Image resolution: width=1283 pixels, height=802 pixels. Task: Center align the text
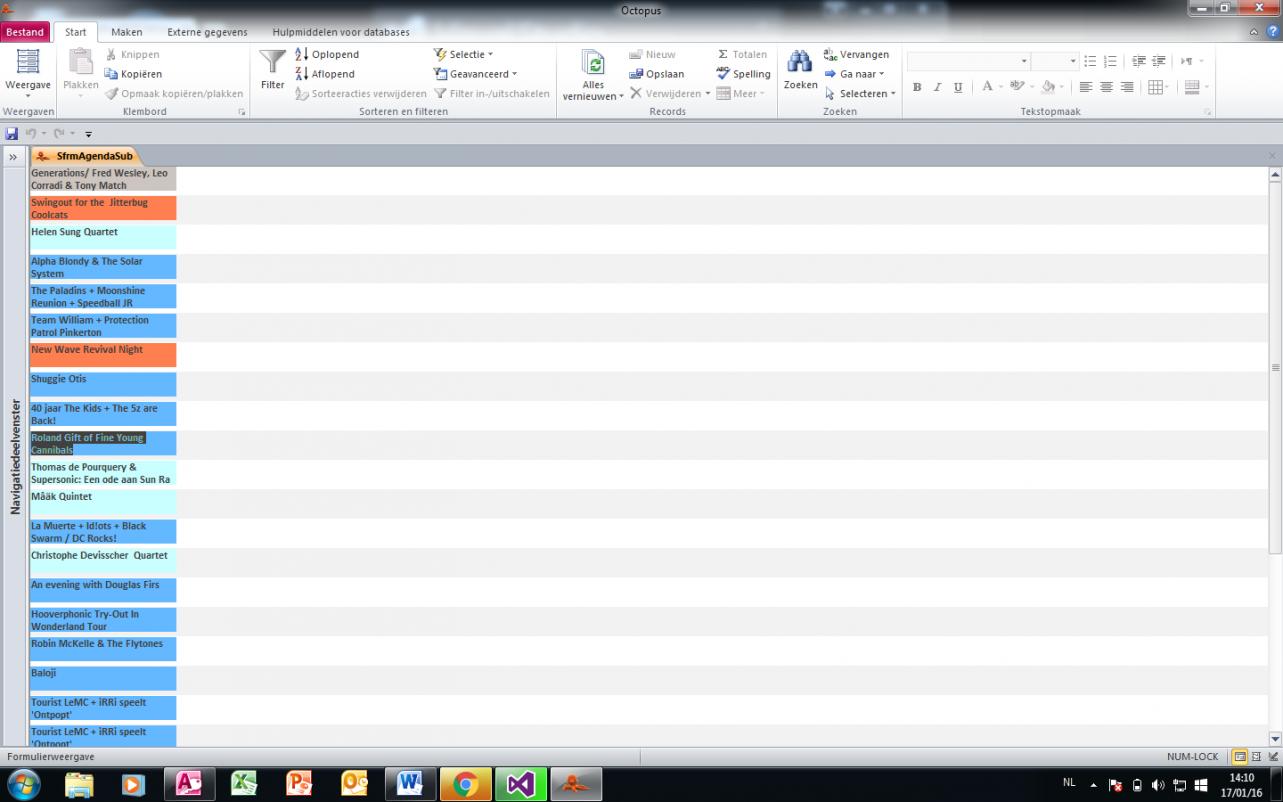1106,88
